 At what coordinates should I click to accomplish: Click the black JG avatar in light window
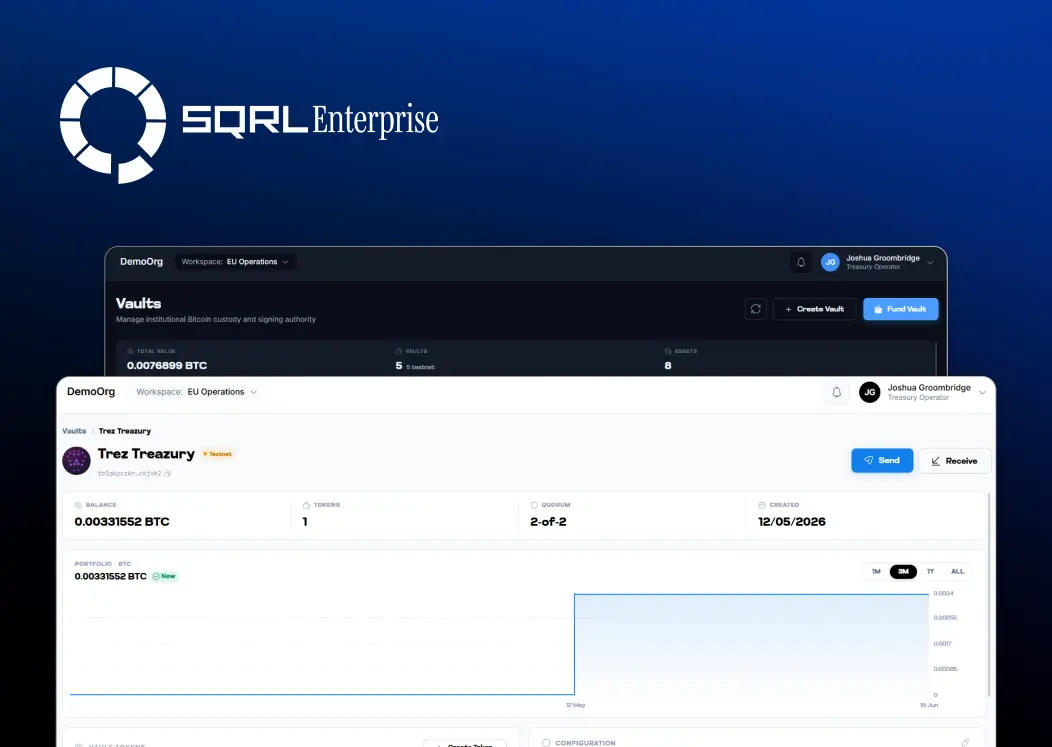[870, 392]
